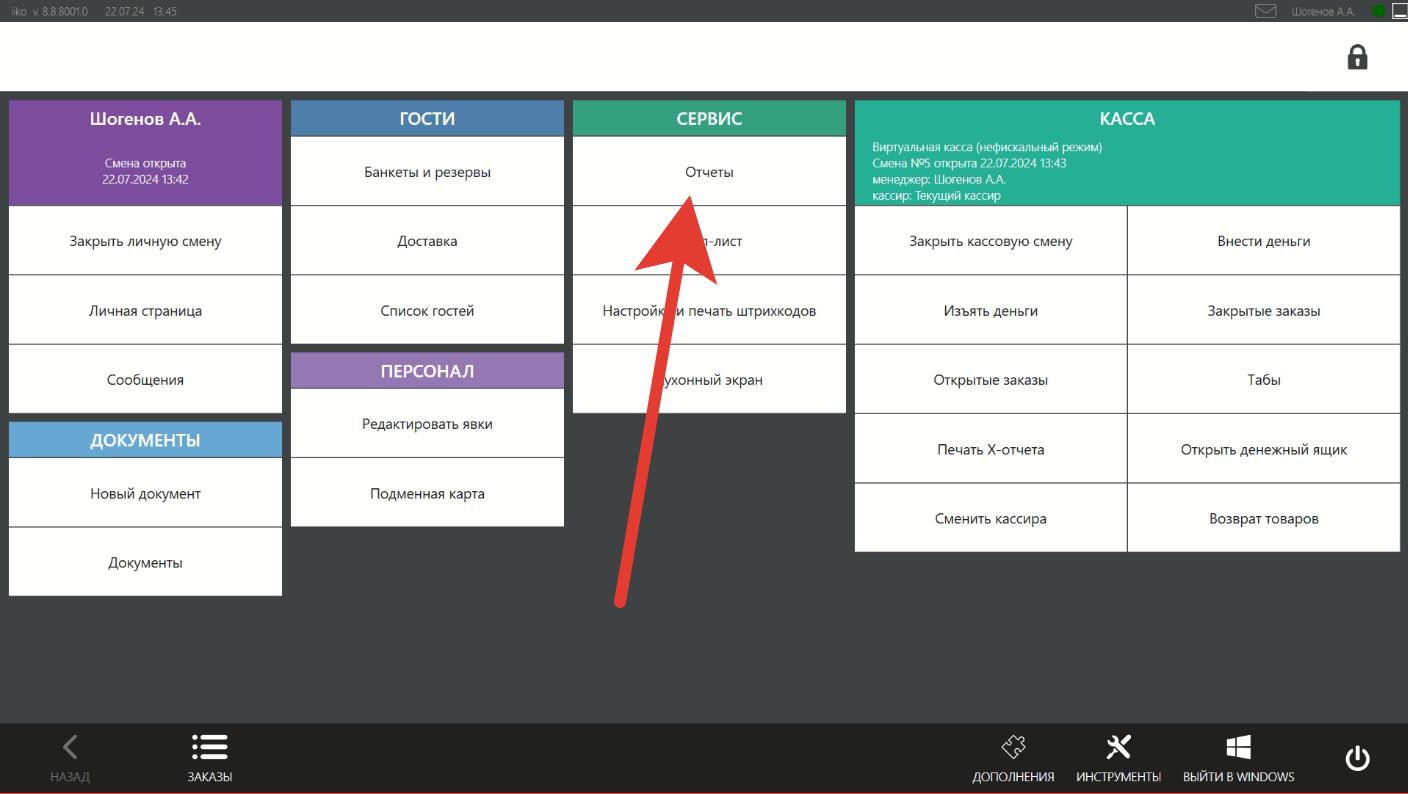This screenshot has width=1408, height=794.
Task: Open the Заказы orders list icon
Action: 210,747
